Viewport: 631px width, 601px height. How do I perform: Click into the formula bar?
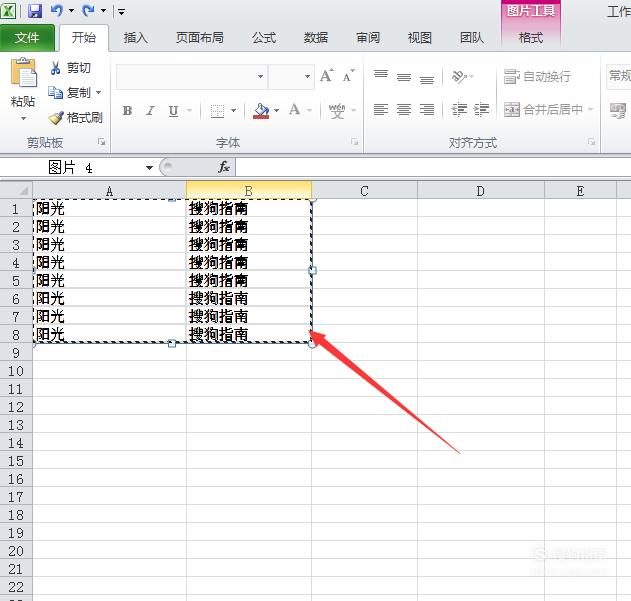[433, 167]
